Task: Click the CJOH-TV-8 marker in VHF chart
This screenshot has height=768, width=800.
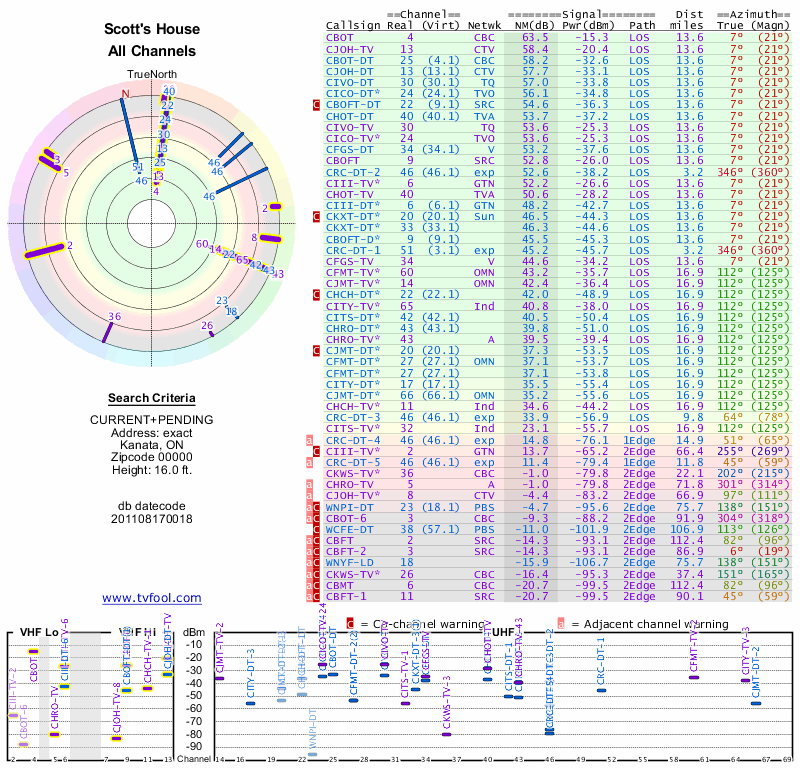Action: [x=117, y=738]
